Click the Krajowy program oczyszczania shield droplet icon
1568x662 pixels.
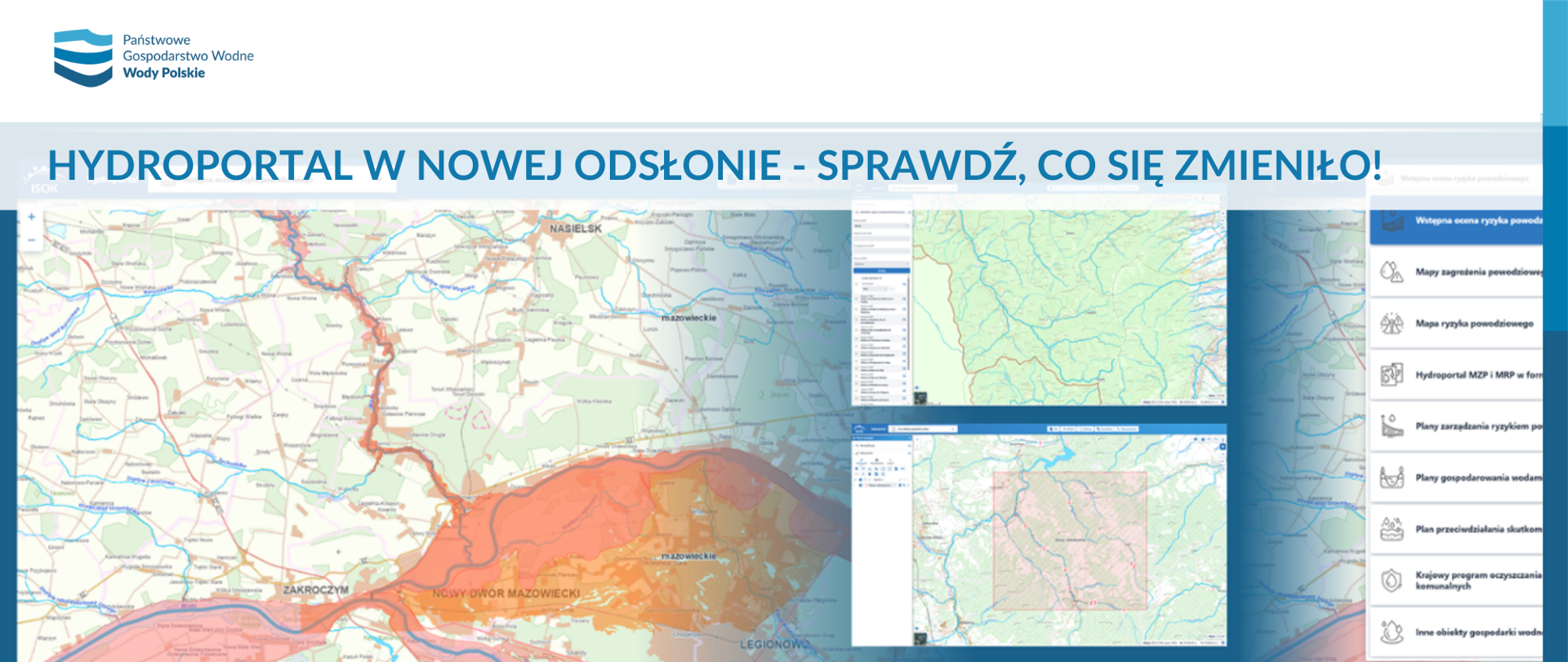(x=1392, y=580)
